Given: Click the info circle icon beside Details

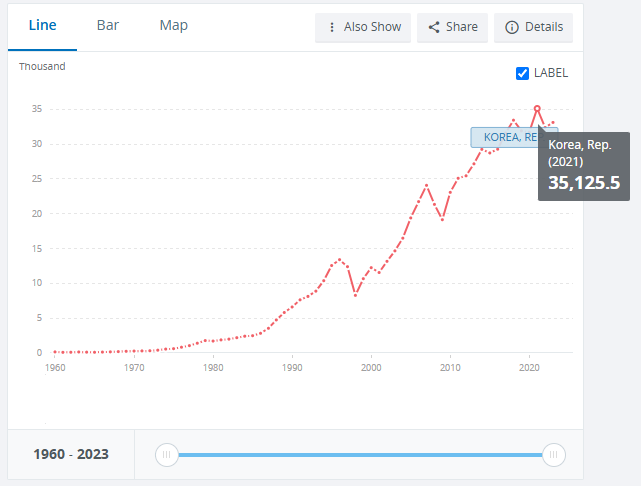Looking at the screenshot, I should (x=512, y=27).
